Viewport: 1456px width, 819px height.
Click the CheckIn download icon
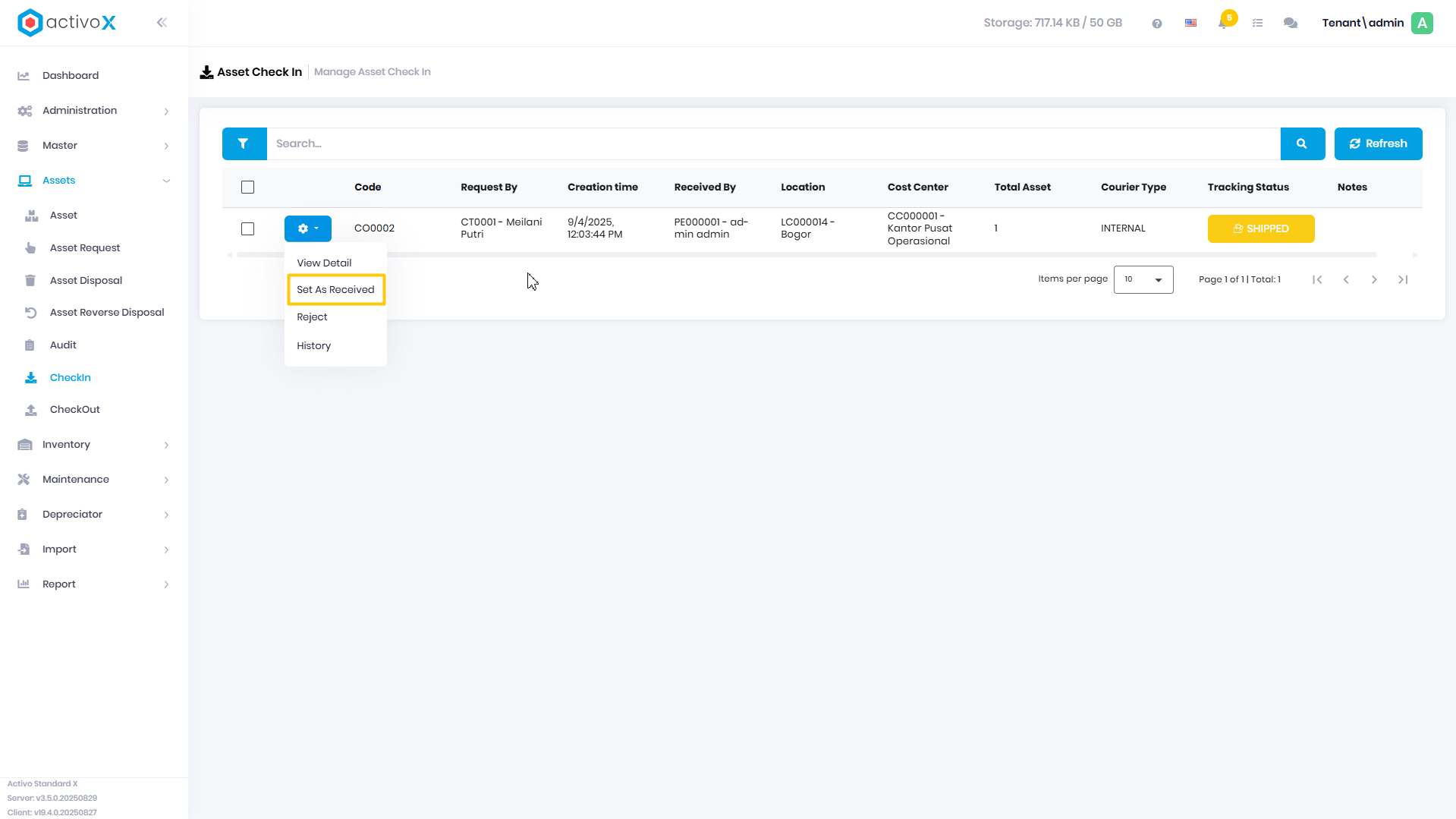[30, 378]
